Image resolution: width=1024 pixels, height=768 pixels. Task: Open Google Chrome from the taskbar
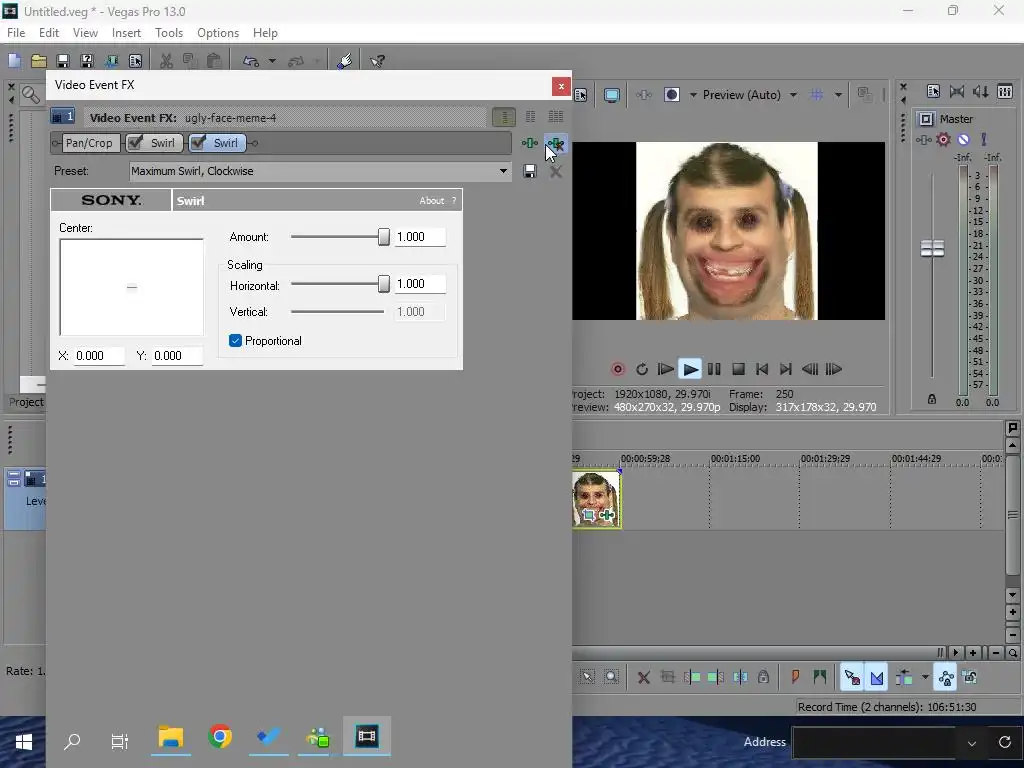pyautogui.click(x=220, y=737)
